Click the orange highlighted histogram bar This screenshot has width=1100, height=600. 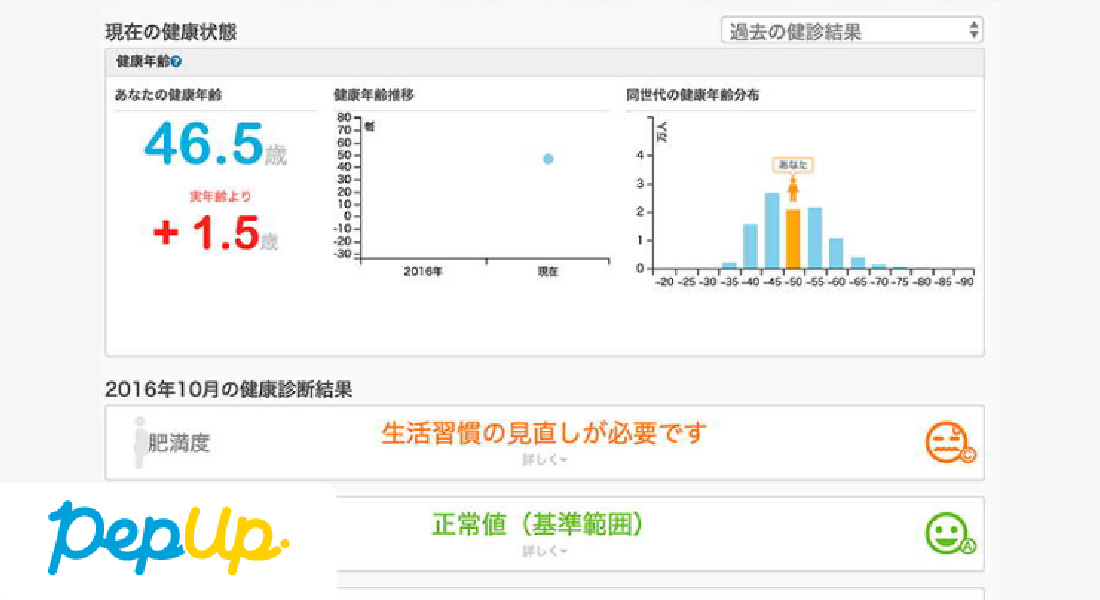click(x=793, y=238)
